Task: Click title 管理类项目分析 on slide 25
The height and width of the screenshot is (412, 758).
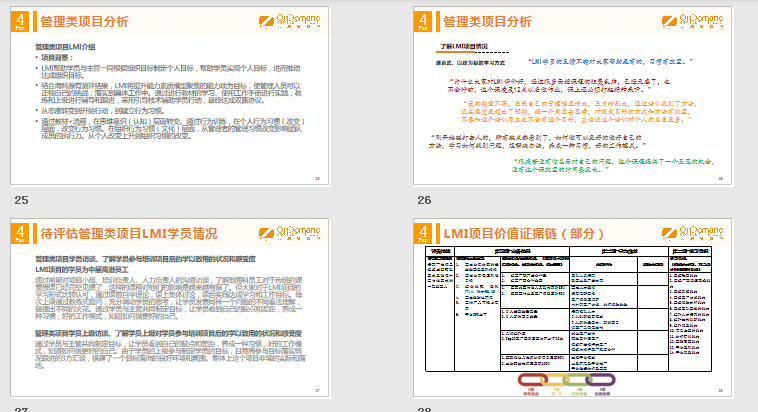Action: tap(85, 20)
